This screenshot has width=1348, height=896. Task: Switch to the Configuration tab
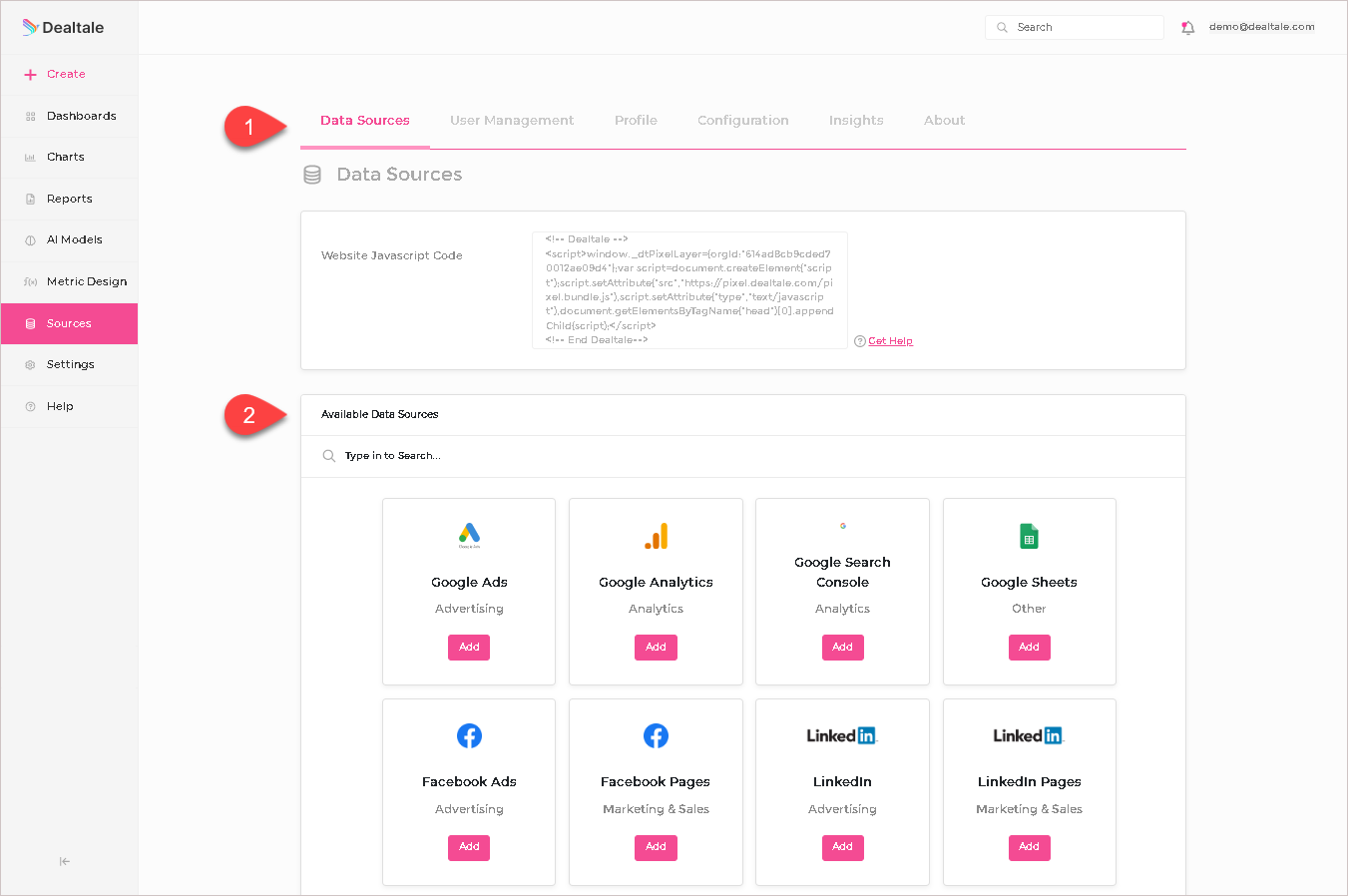pos(743,121)
